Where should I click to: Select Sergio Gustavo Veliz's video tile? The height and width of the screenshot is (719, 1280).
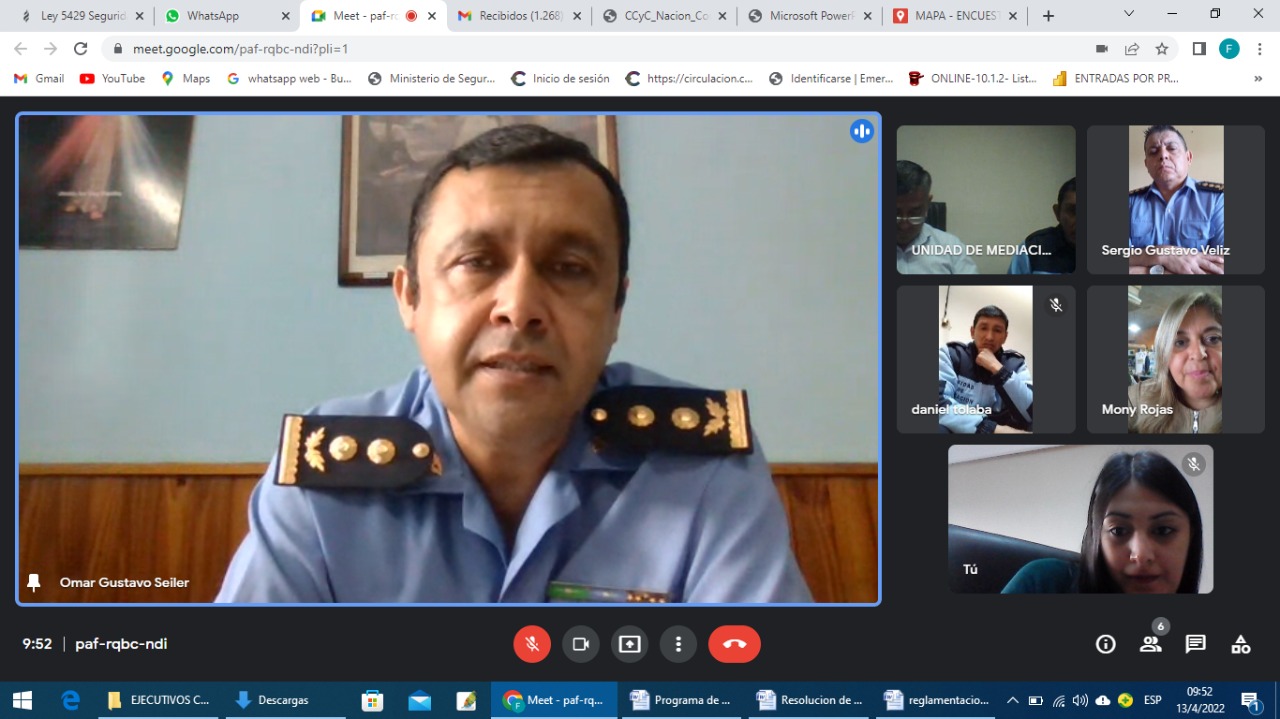[x=1175, y=199]
